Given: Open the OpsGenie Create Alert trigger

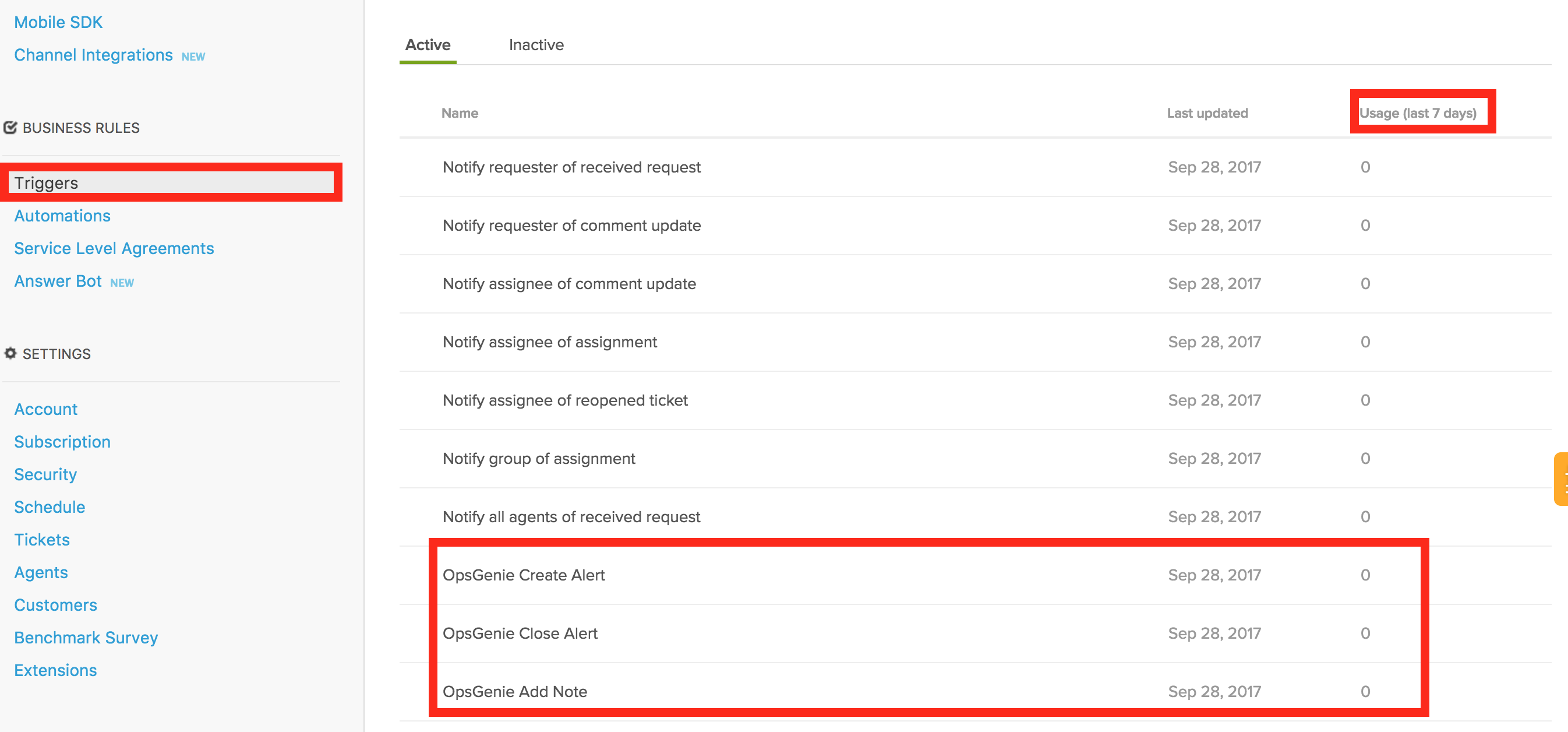Looking at the screenshot, I should pyautogui.click(x=524, y=574).
